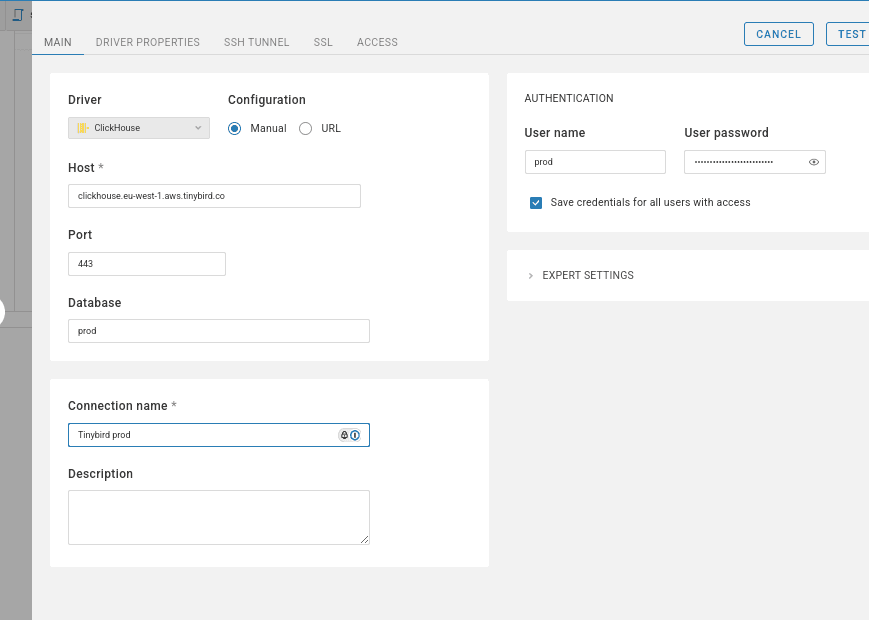Viewport: 869px width, 620px height.
Task: Click inside the Description text area
Action: (x=218, y=517)
